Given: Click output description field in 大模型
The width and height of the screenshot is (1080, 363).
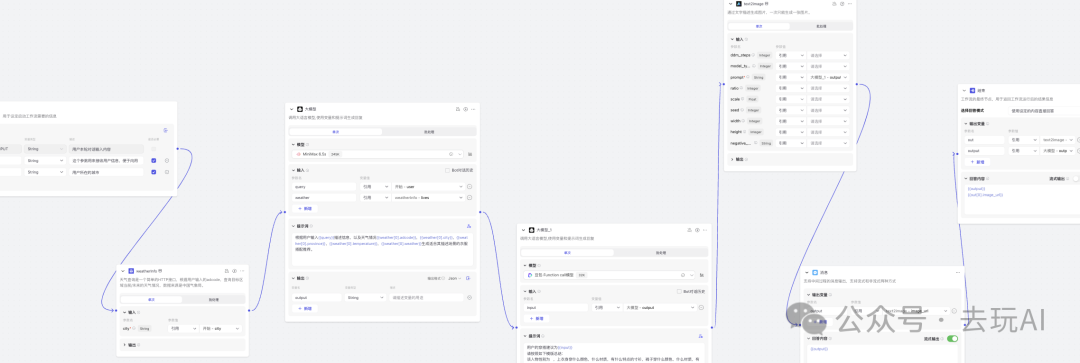Looking at the screenshot, I should tap(427, 298).
